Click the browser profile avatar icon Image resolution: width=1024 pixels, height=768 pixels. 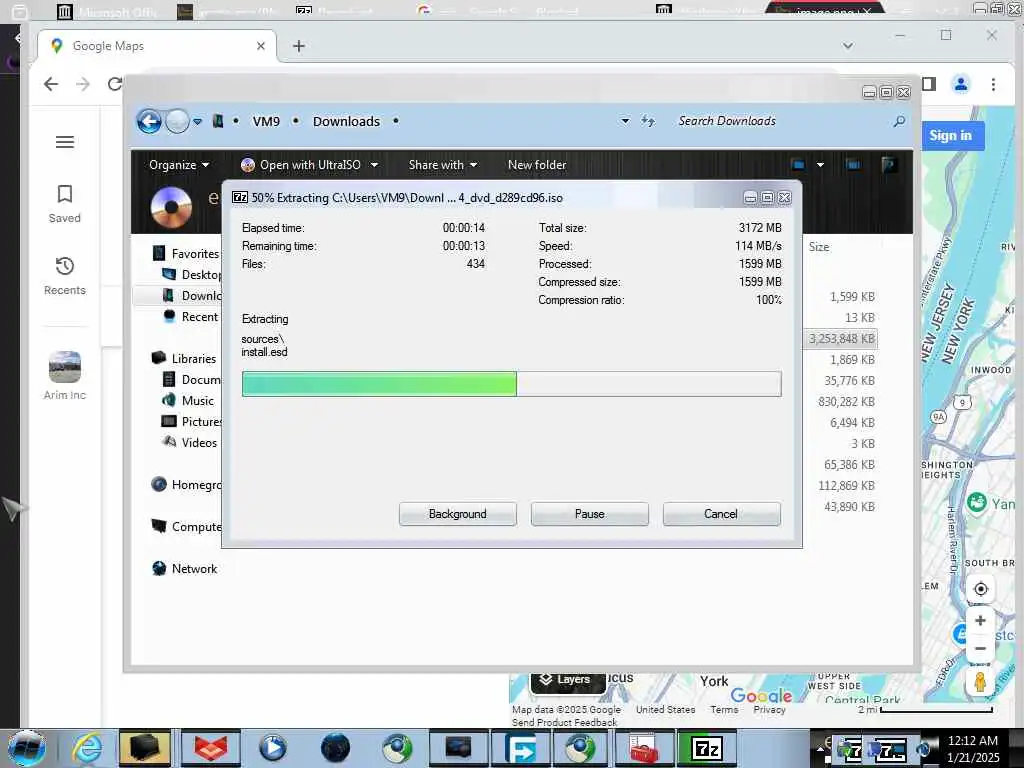[961, 84]
